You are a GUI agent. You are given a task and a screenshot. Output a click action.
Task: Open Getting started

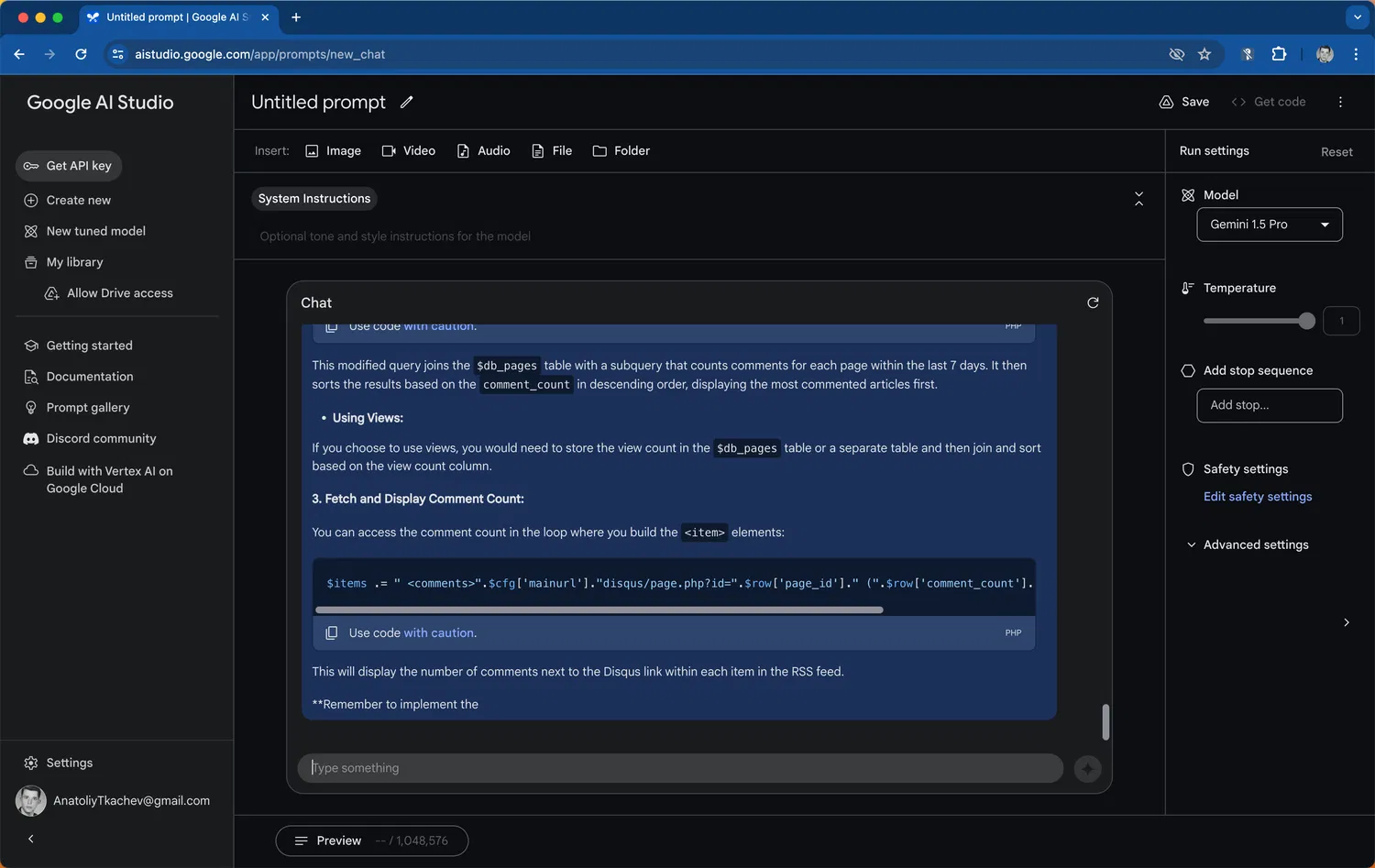pos(79,346)
